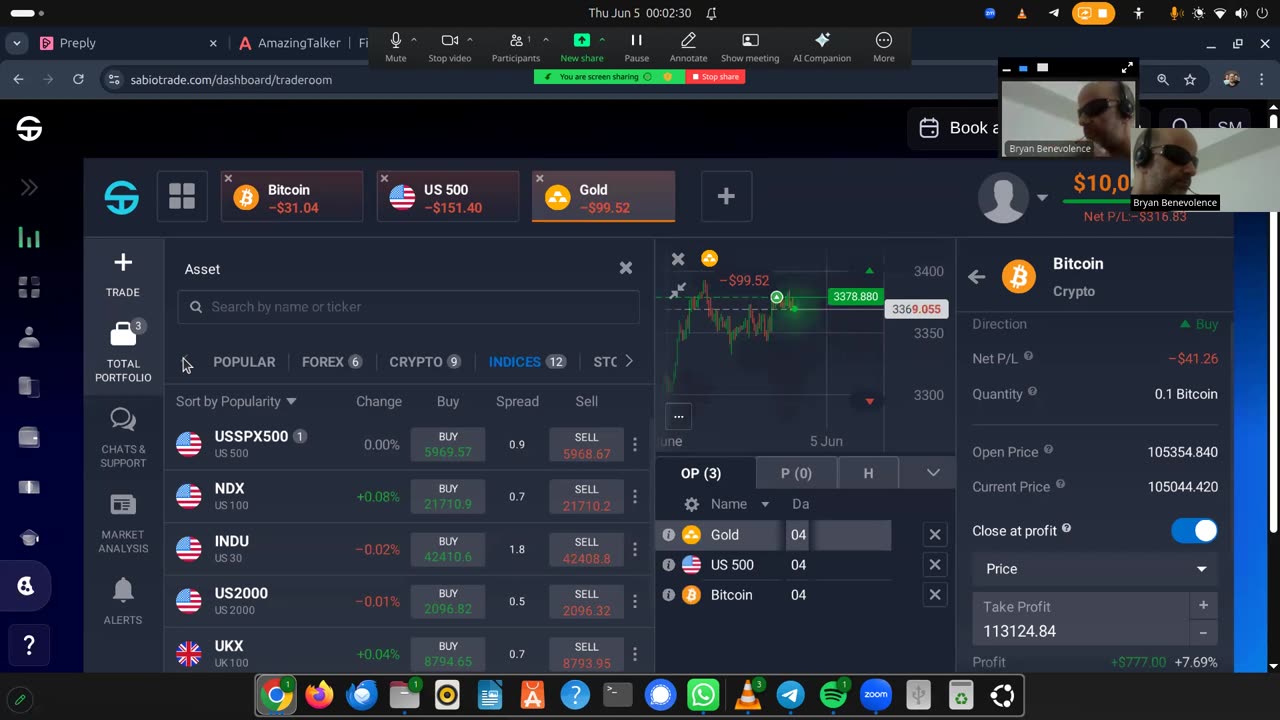Switch to the P (0) pending tab
This screenshot has width=1280, height=720.
point(796,473)
